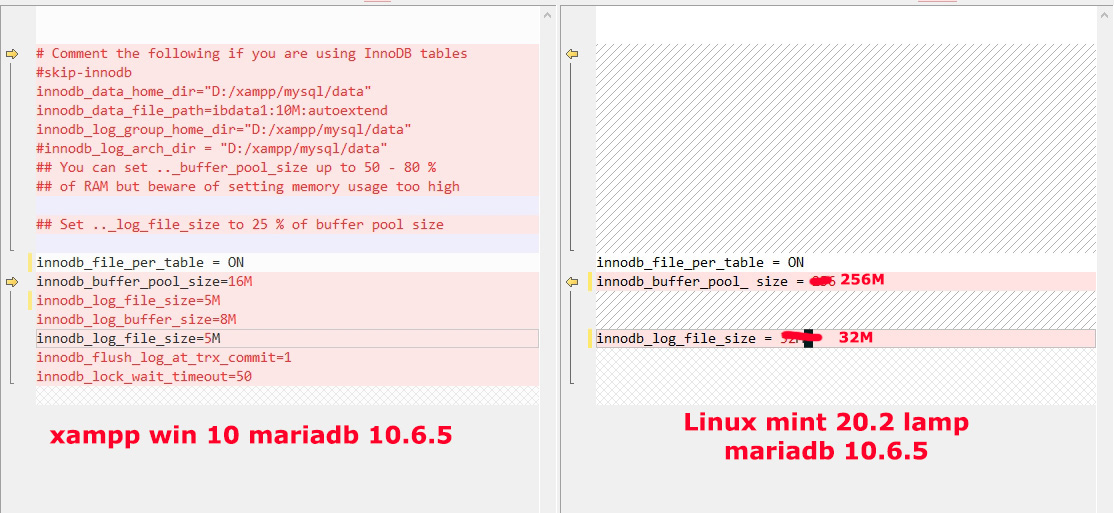Screen dimensions: 1114x513
Task: Click 'innodb_file_per_table = ON' in right pane
Action: 845,262
